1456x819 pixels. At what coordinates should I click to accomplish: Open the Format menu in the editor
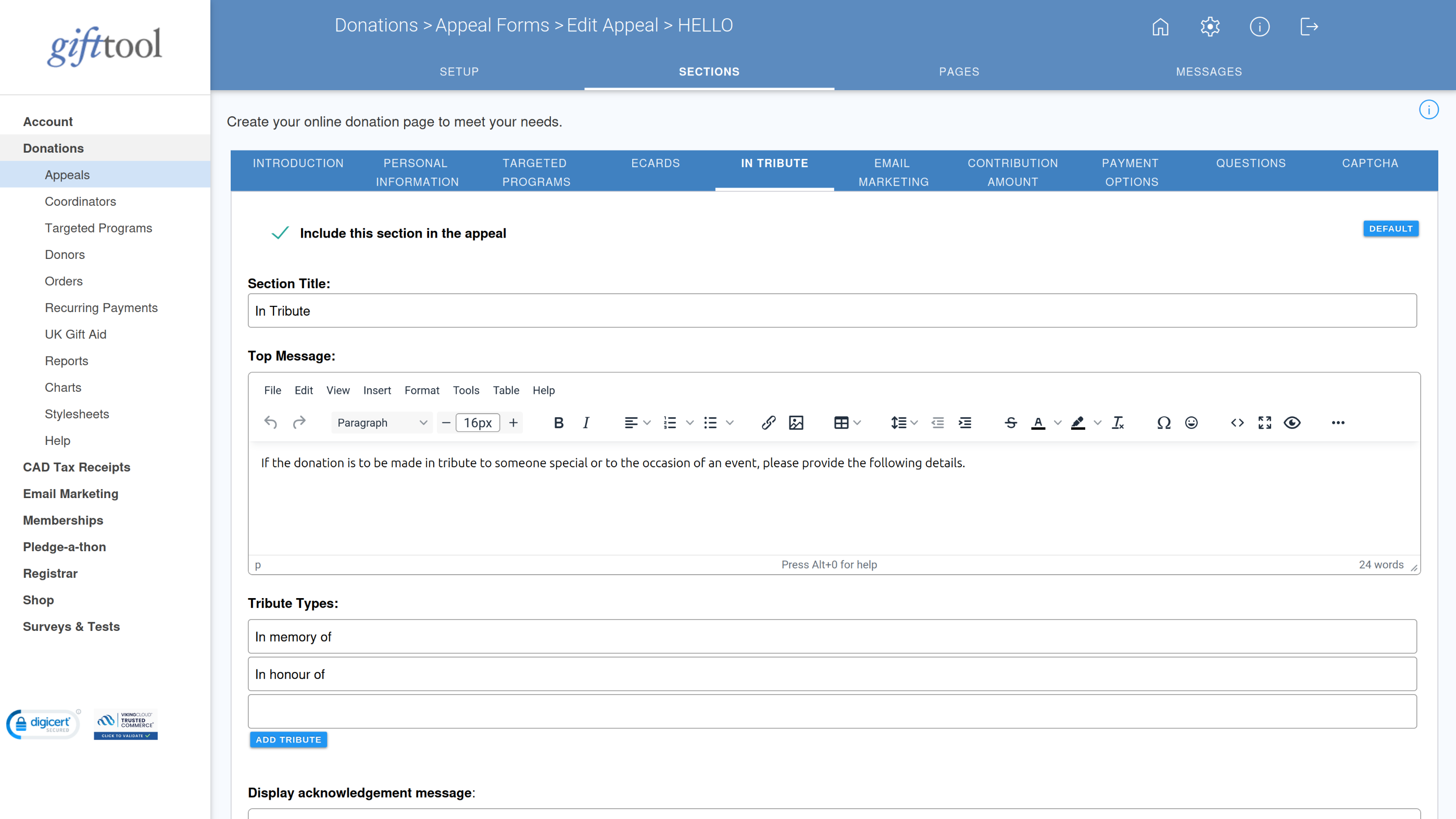click(x=422, y=390)
